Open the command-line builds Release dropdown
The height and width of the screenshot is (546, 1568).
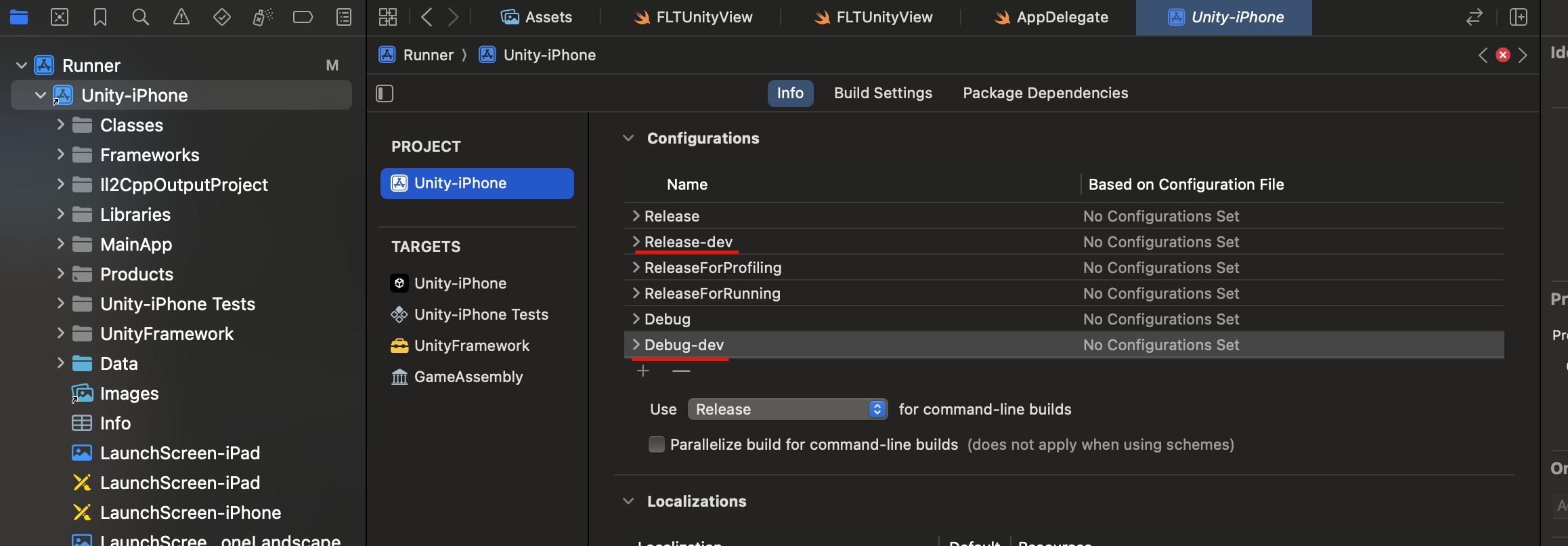(x=787, y=409)
